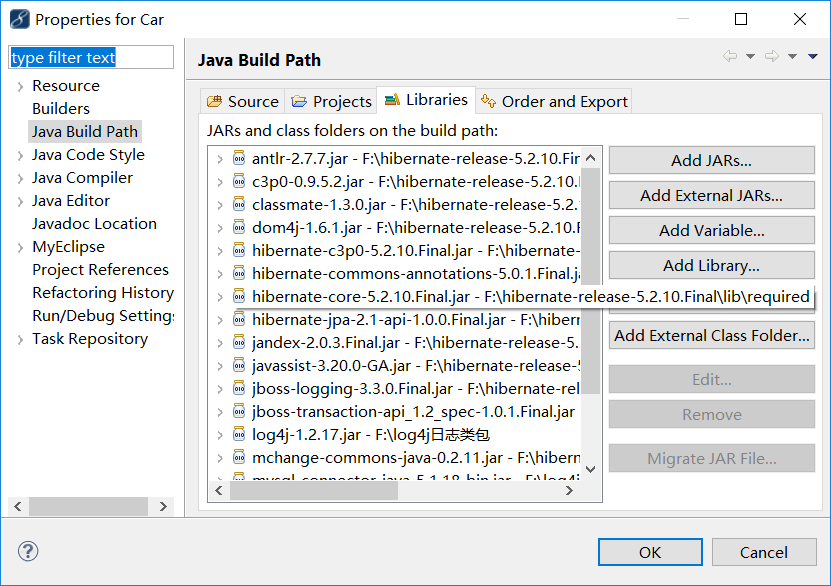Select the jandex-2.0.3.Final.jar row text
Screen dimensions: 831x586
coord(416,342)
